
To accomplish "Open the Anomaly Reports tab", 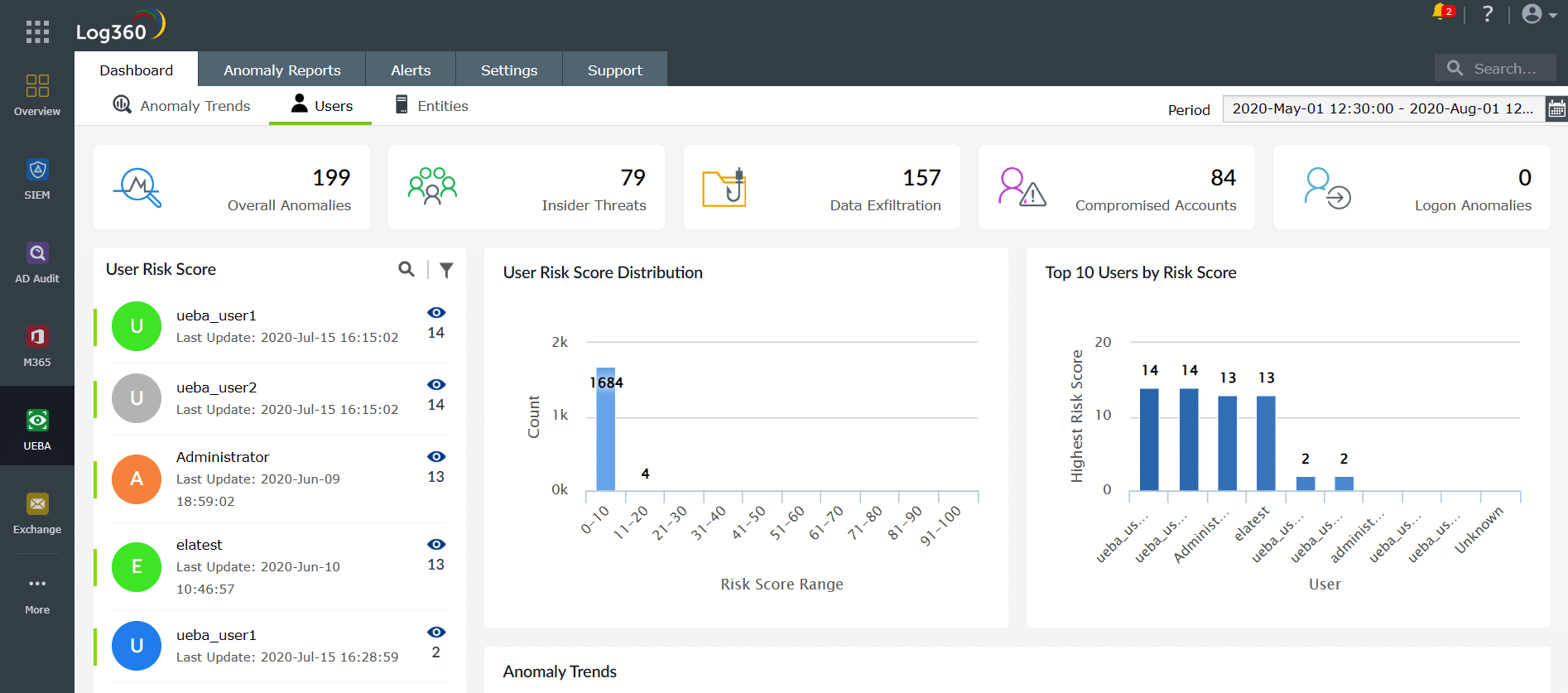I will [282, 70].
